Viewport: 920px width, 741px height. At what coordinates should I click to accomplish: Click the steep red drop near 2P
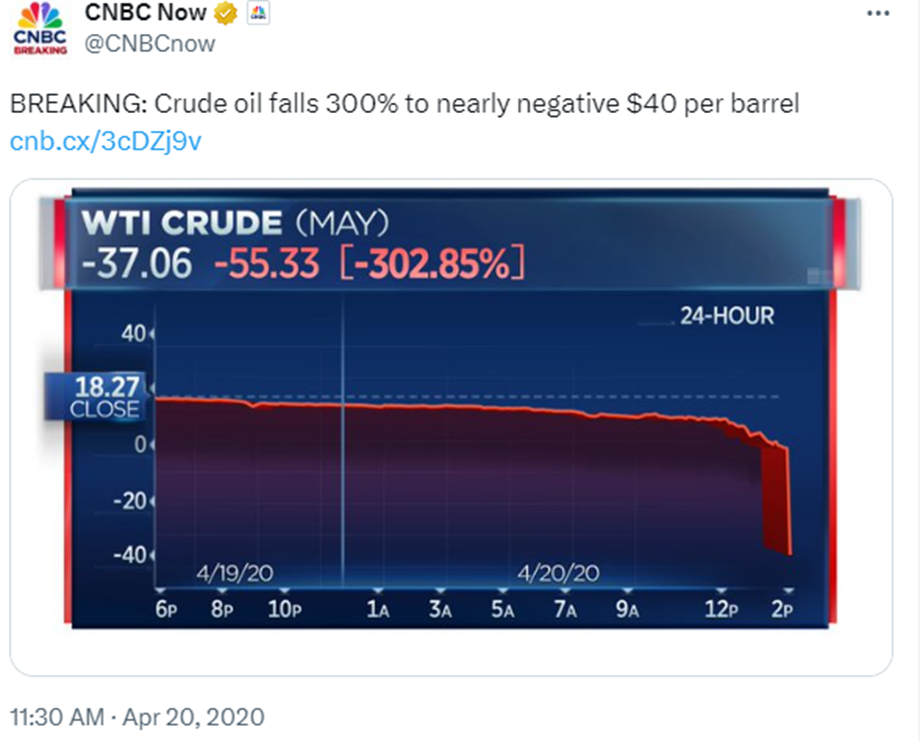pyautogui.click(x=778, y=500)
